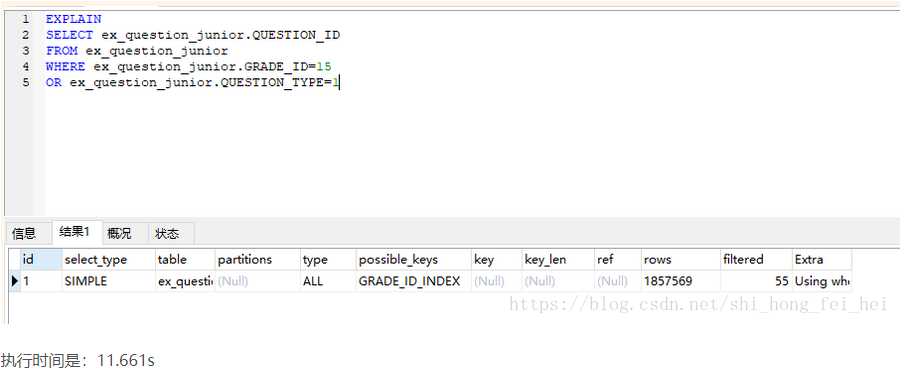Click the FROM keyword on line 3

pyautogui.click(x=62, y=51)
